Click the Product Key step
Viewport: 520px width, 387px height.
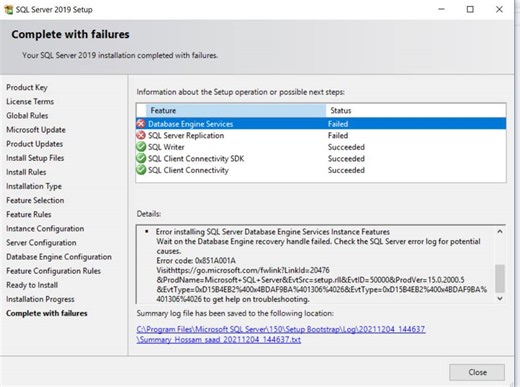click(27, 87)
